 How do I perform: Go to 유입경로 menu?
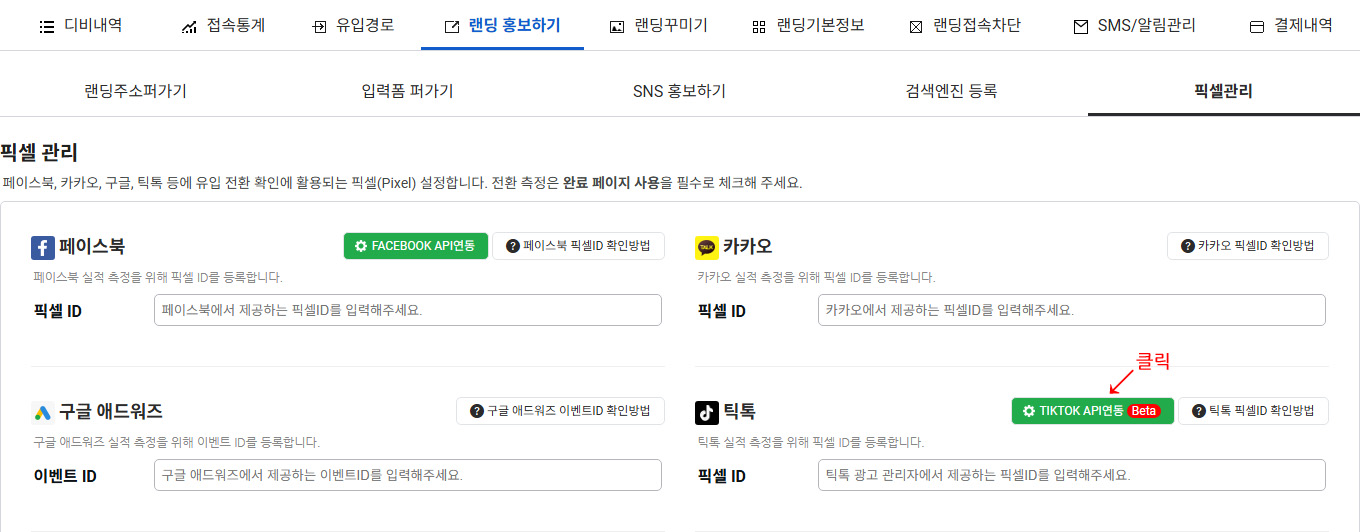pos(353,25)
